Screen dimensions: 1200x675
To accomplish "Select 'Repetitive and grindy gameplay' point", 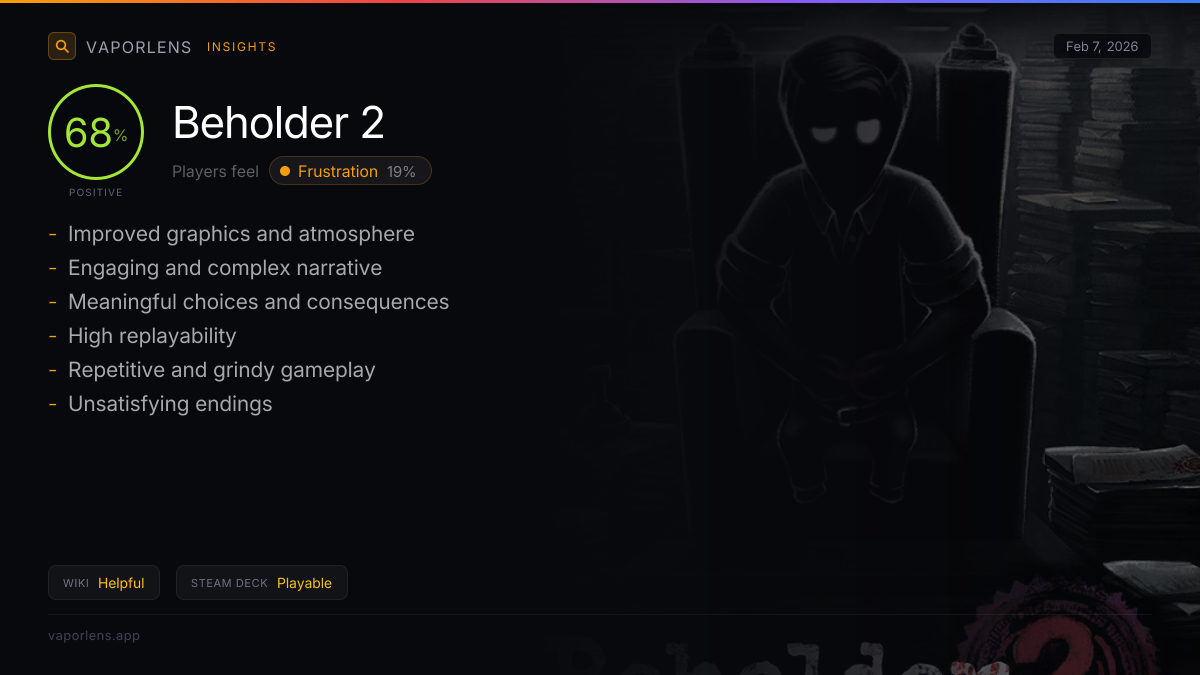I will pos(222,370).
